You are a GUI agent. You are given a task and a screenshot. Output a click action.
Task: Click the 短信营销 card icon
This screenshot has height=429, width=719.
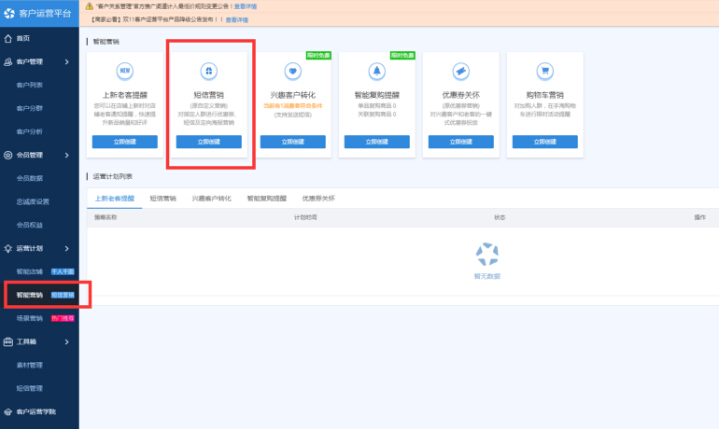click(x=209, y=71)
